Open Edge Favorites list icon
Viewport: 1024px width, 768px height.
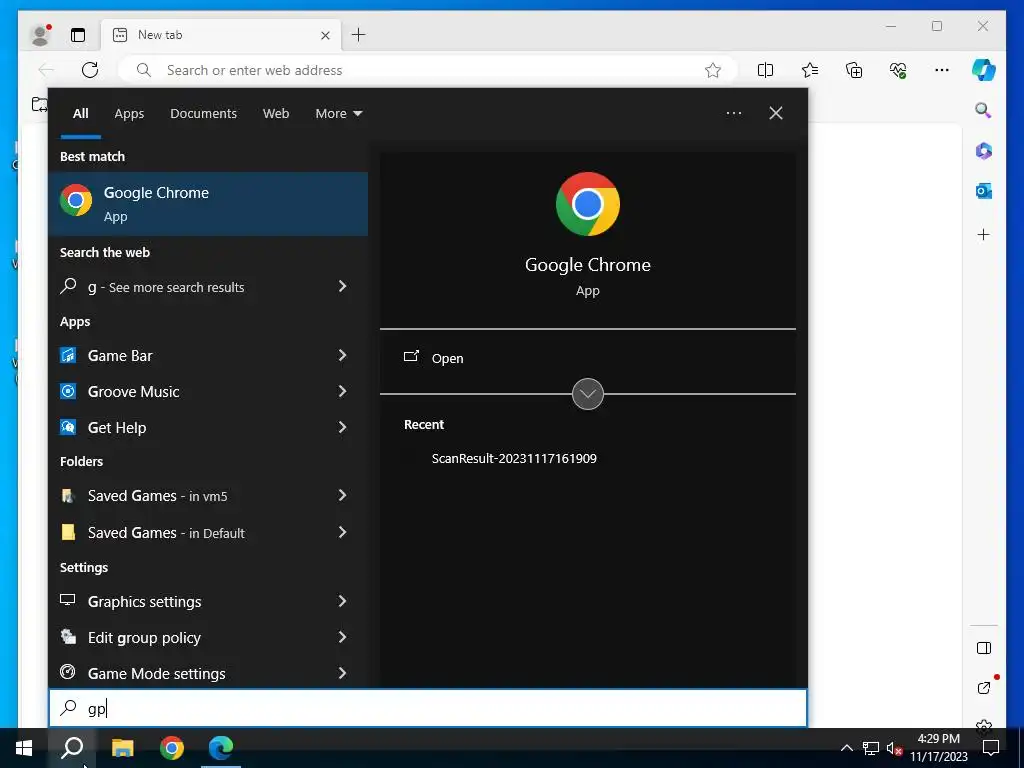pos(810,70)
